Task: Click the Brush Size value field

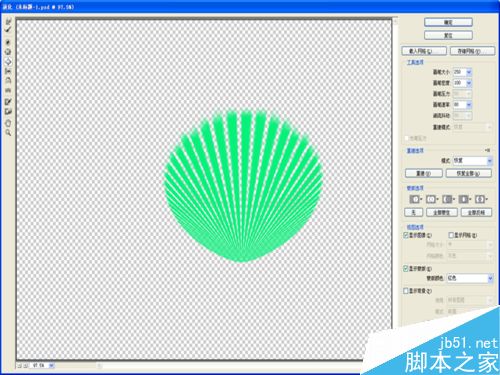Action: tap(459, 72)
